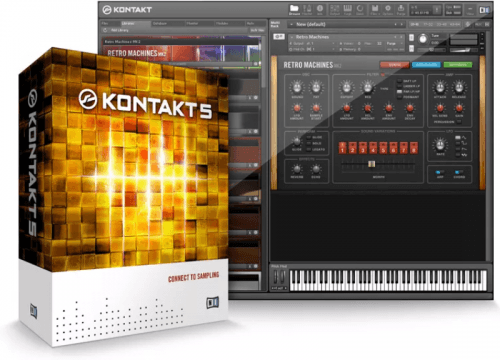Click the Info toolbar icon
Screen dimensions: 500x360
(x=320, y=10)
